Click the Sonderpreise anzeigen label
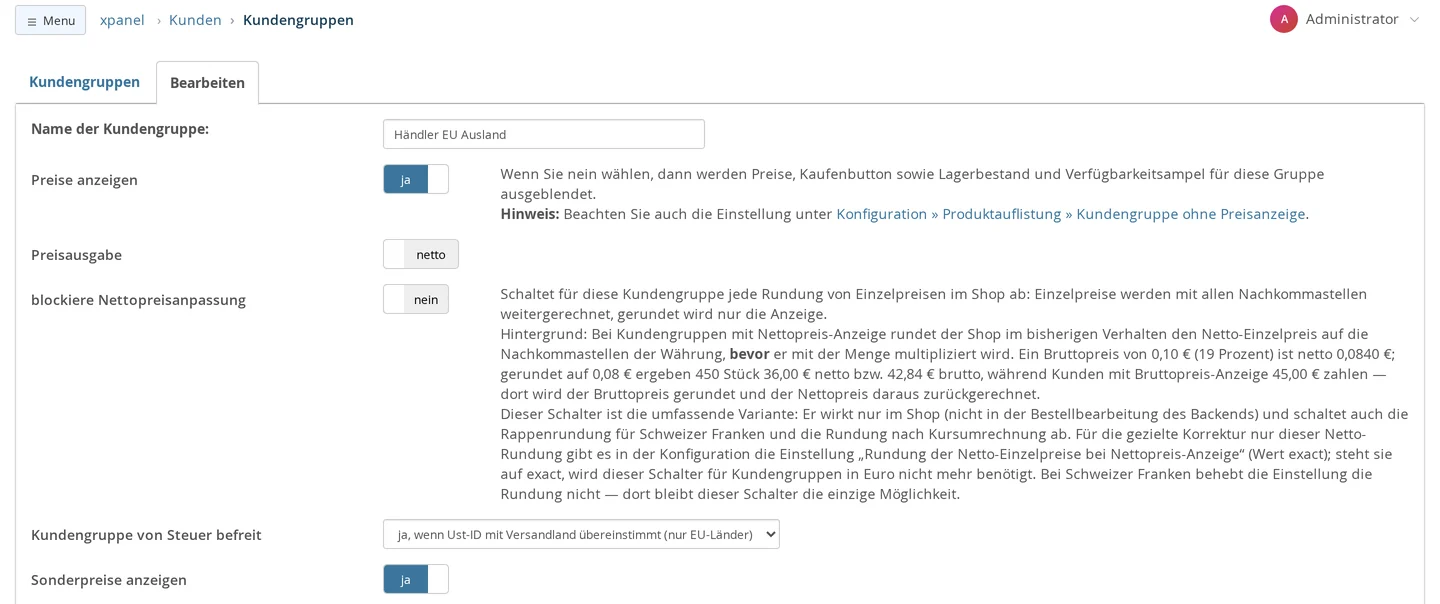This screenshot has height=604, width=1440. point(109,580)
